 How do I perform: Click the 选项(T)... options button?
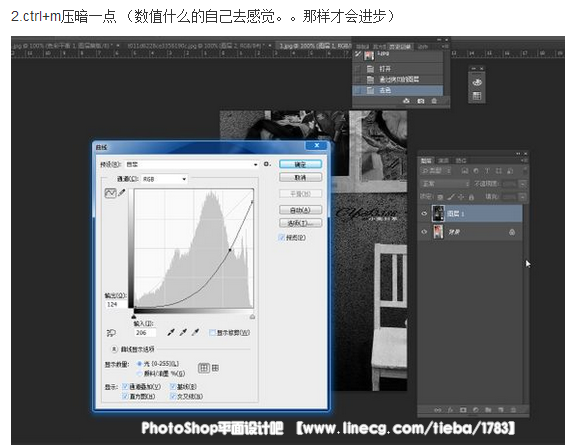301,223
